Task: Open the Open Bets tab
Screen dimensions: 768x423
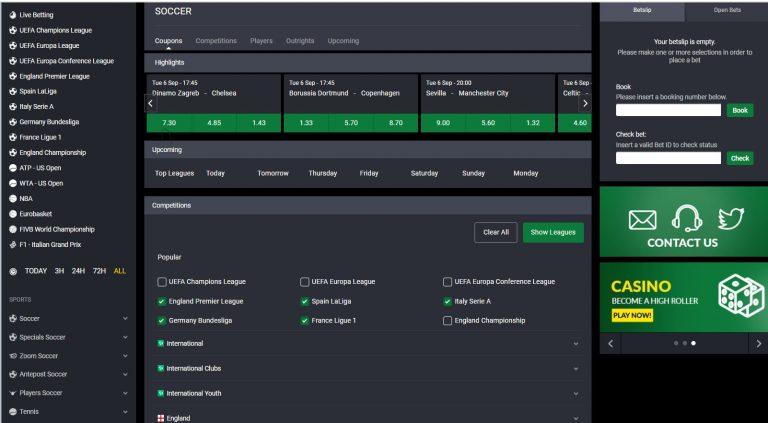Action: pos(727,10)
